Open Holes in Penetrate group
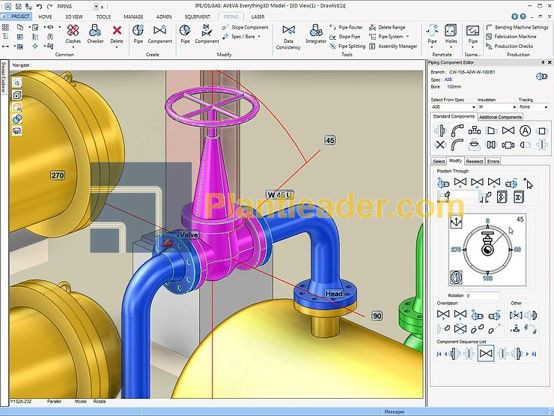554x416 pixels. 451,34
